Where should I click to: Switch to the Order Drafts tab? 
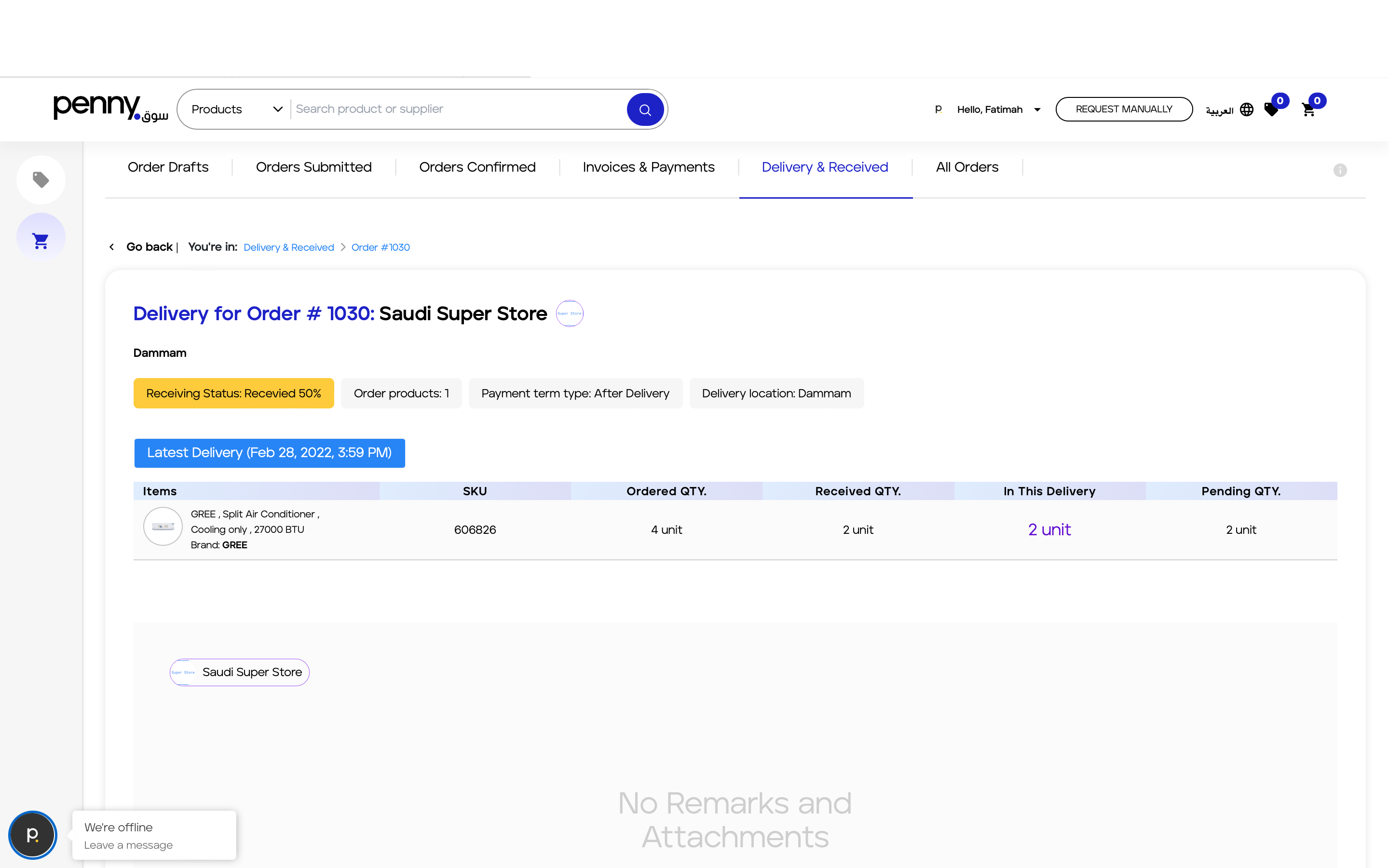(x=168, y=167)
